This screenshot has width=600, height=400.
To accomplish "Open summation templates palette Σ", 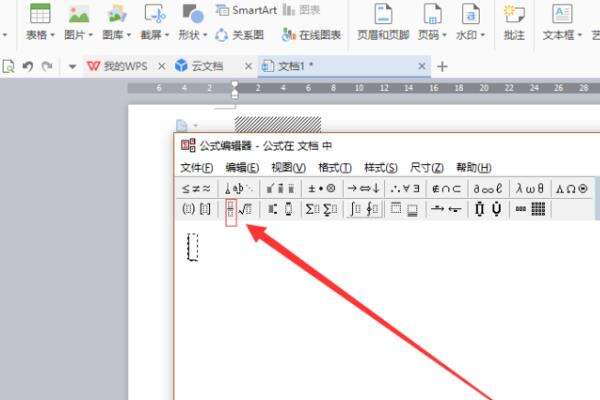I will [322, 209].
